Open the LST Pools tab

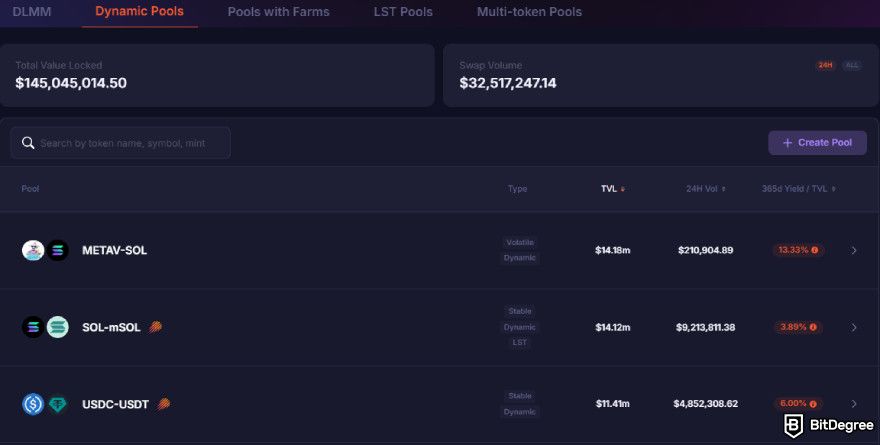pos(403,12)
